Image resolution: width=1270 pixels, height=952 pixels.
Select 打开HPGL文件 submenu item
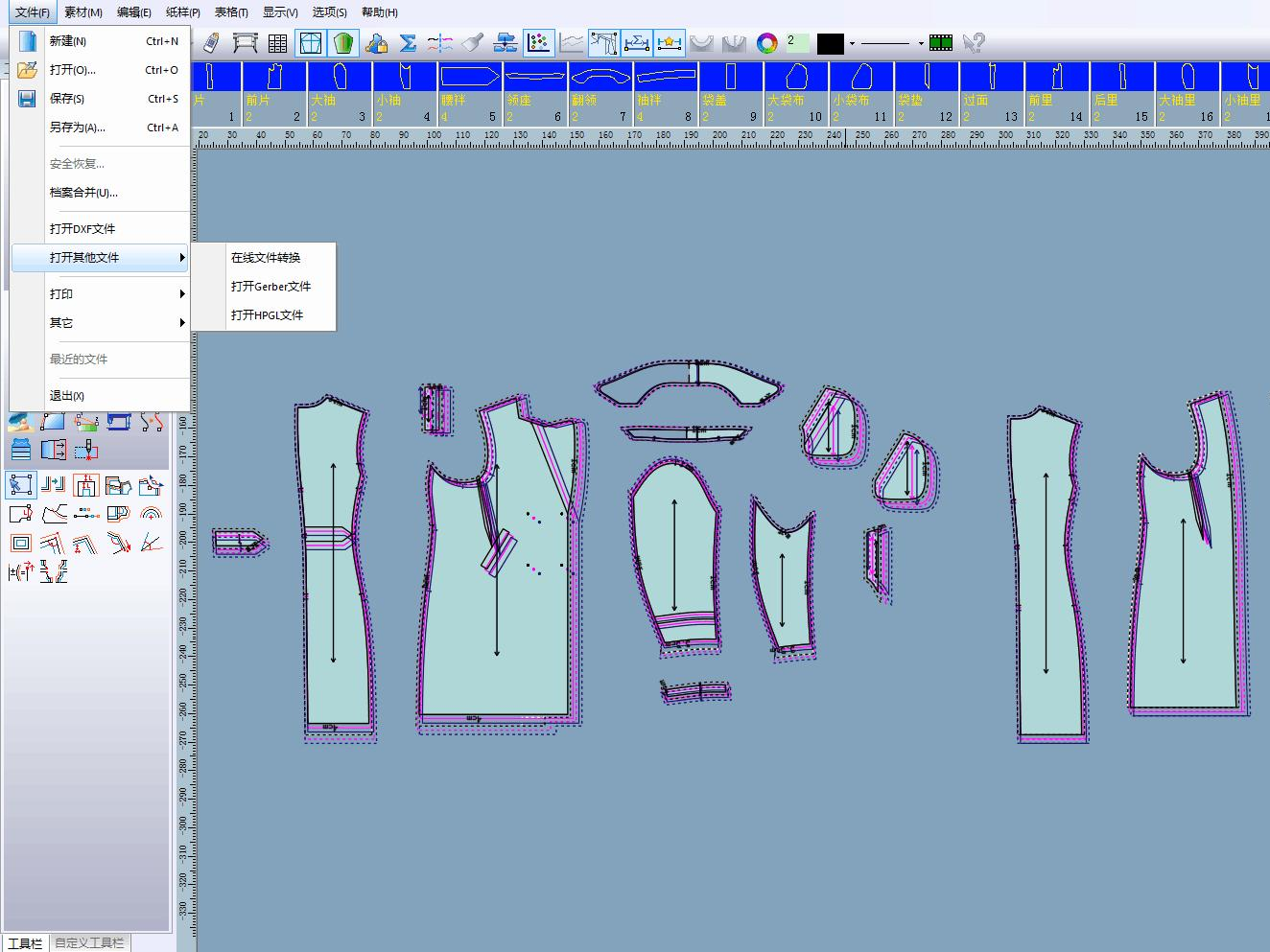pyautogui.click(x=264, y=315)
